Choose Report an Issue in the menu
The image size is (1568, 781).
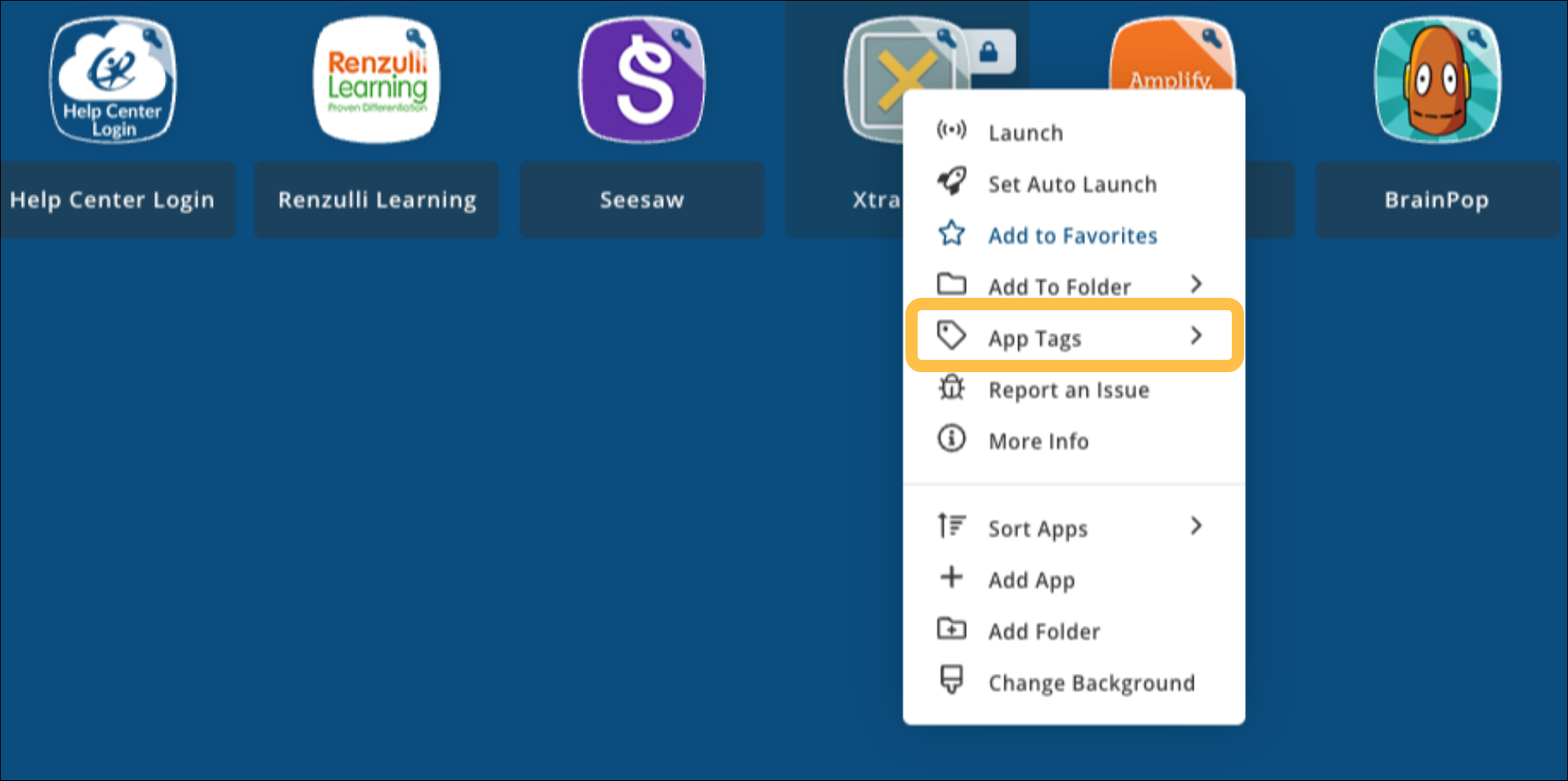[x=1074, y=389]
